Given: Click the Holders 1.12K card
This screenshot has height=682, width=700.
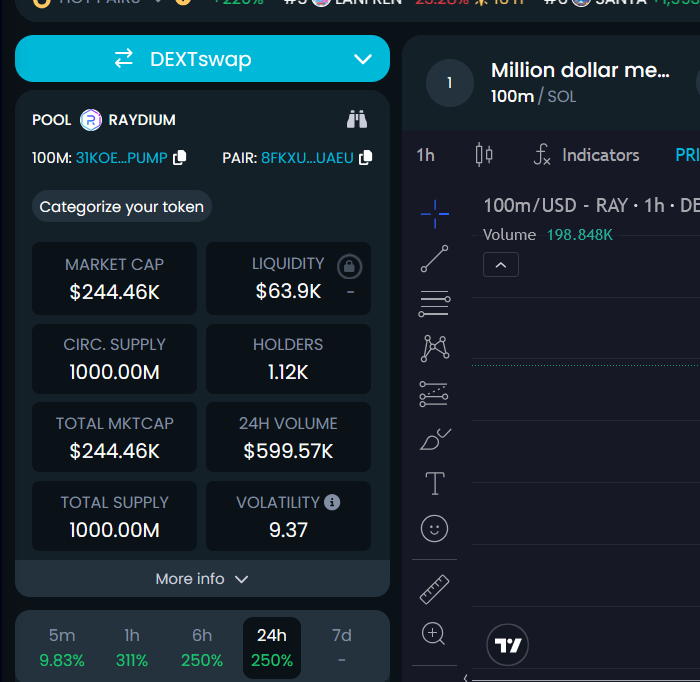Looking at the screenshot, I should (288, 359).
